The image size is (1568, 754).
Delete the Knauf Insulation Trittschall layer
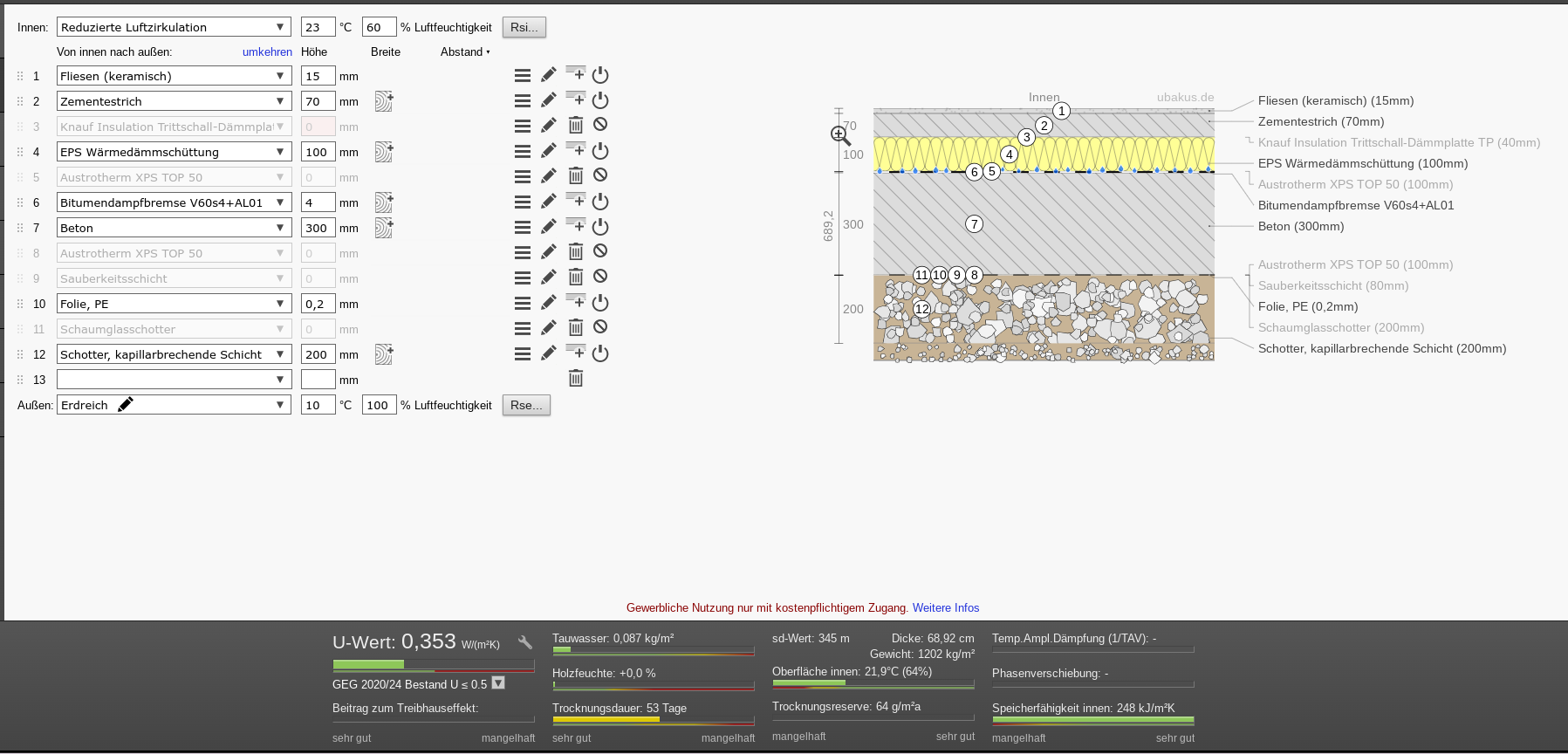[576, 126]
